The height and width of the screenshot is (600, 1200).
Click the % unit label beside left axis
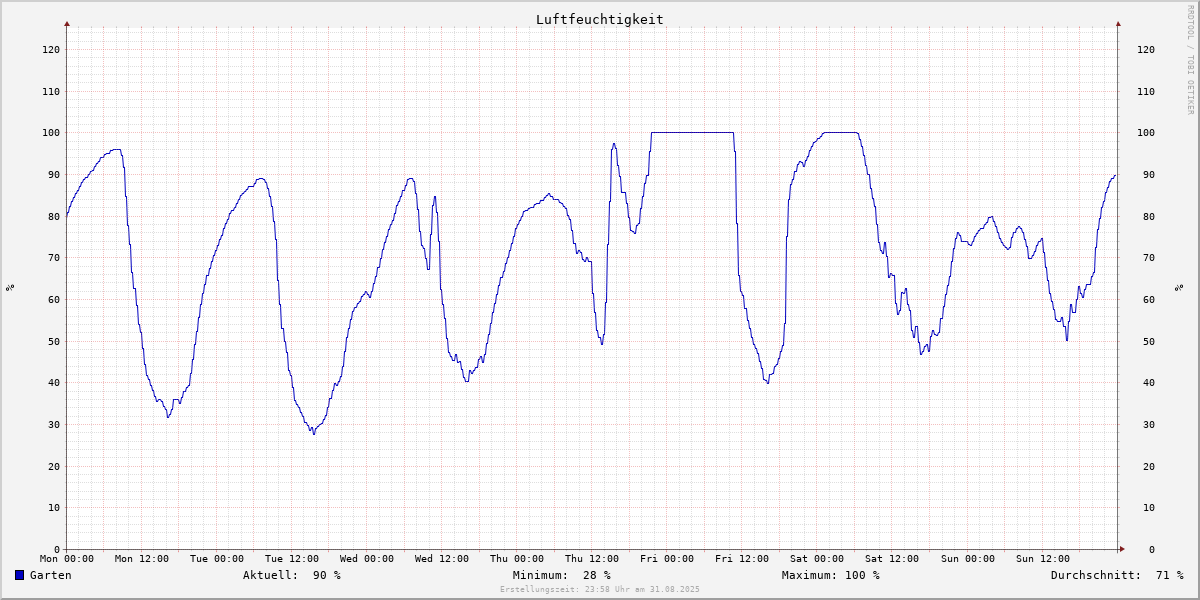coord(10,288)
